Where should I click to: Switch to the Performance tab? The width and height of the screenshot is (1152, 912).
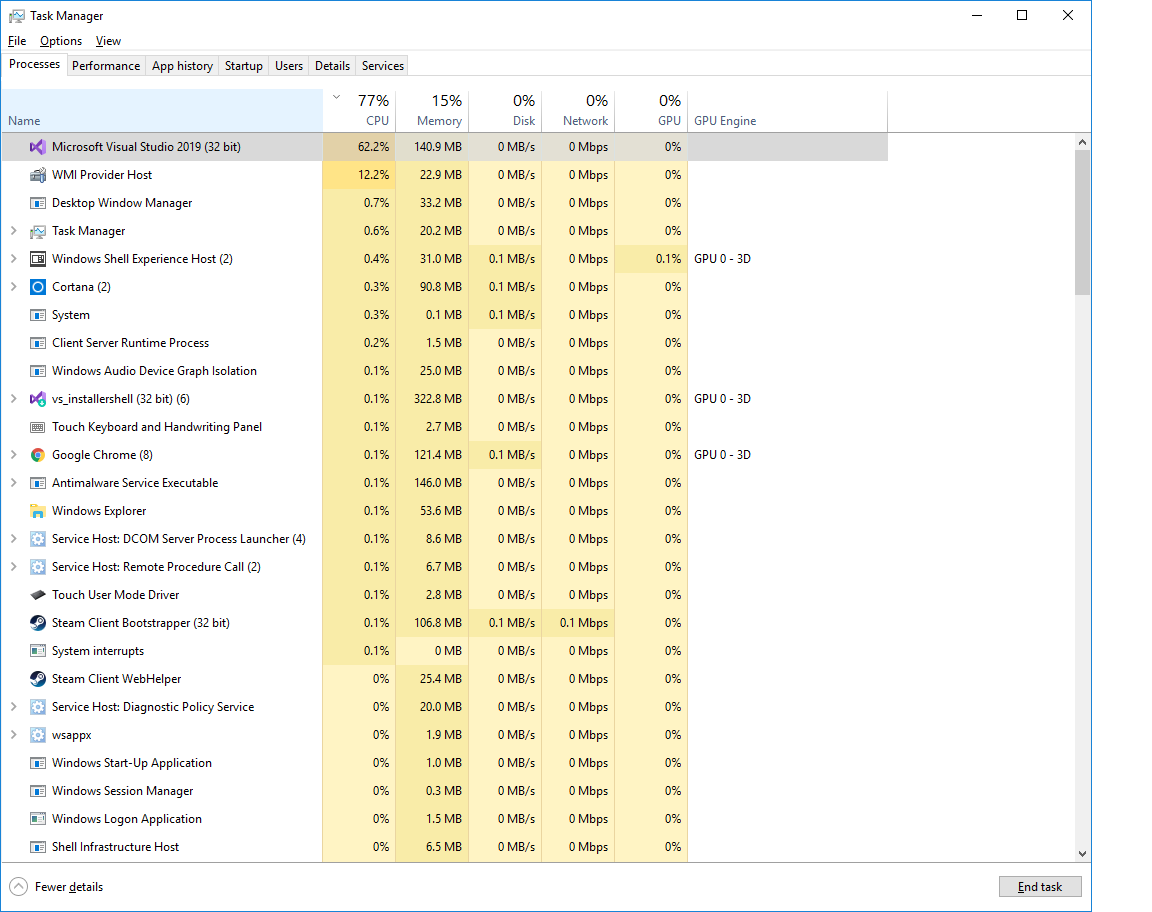coord(106,66)
